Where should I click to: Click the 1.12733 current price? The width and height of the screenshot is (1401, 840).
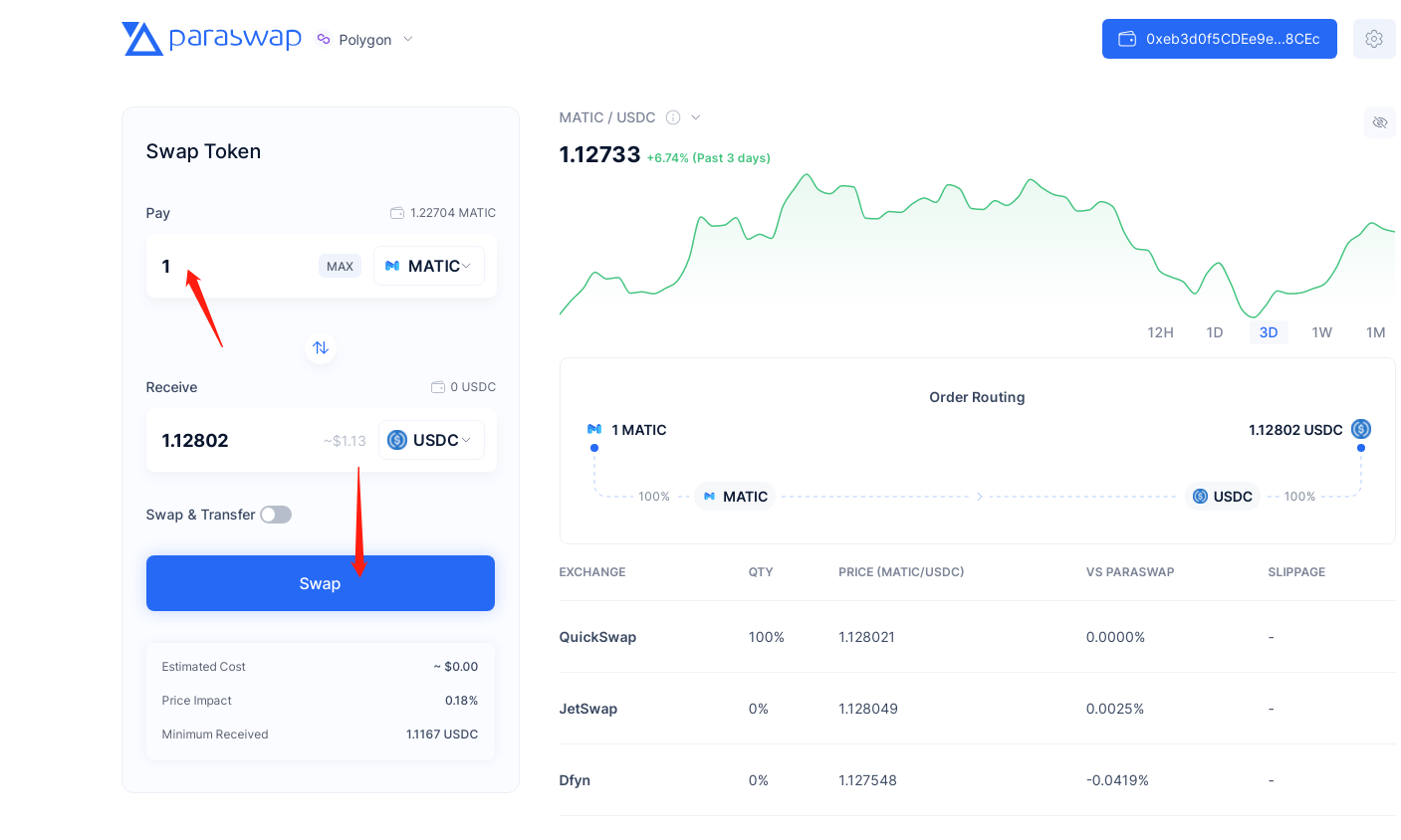click(600, 154)
